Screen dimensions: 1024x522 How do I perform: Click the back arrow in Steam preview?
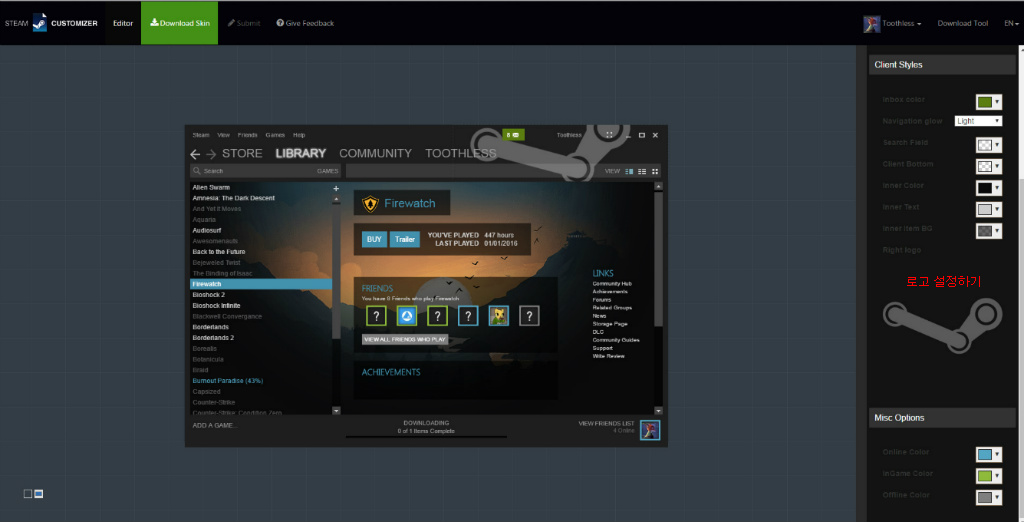point(195,154)
